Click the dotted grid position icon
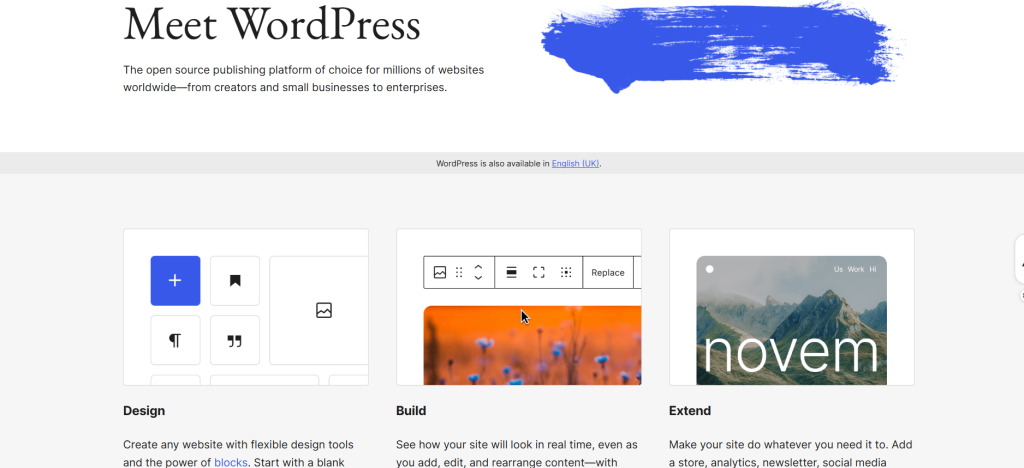This screenshot has height=468, width=1024. tap(566, 272)
